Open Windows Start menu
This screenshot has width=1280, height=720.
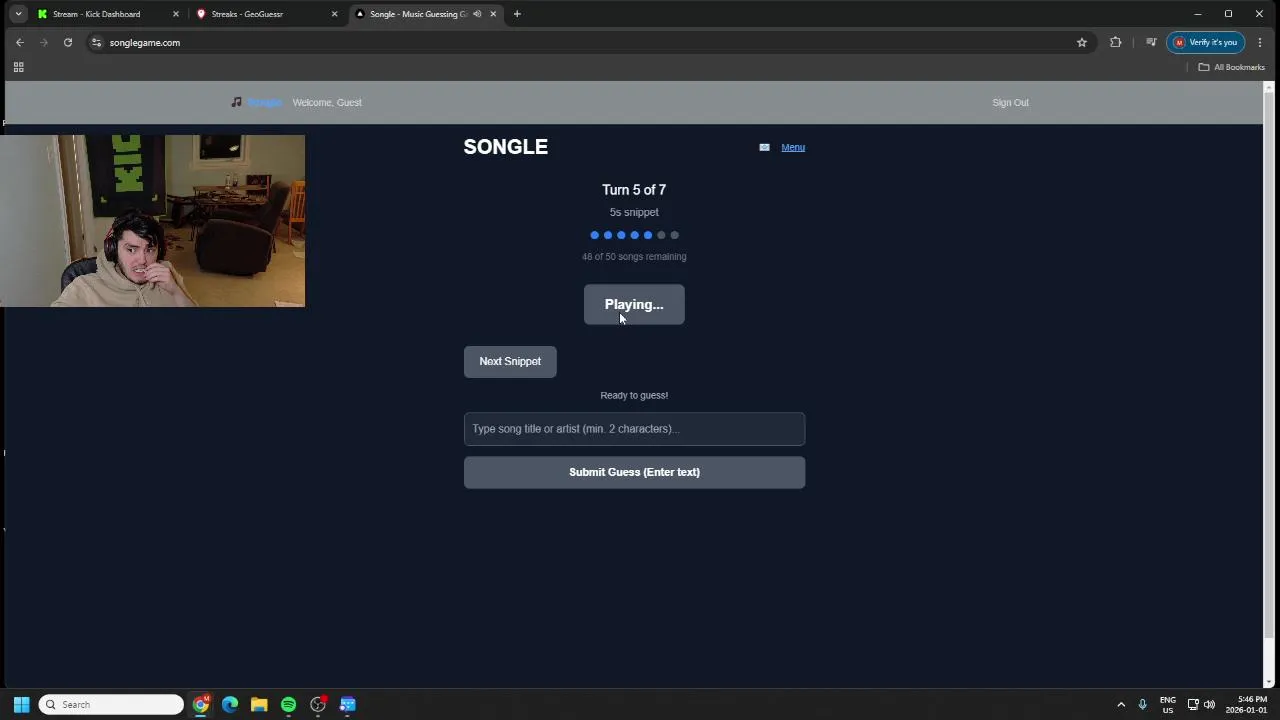[x=21, y=704]
